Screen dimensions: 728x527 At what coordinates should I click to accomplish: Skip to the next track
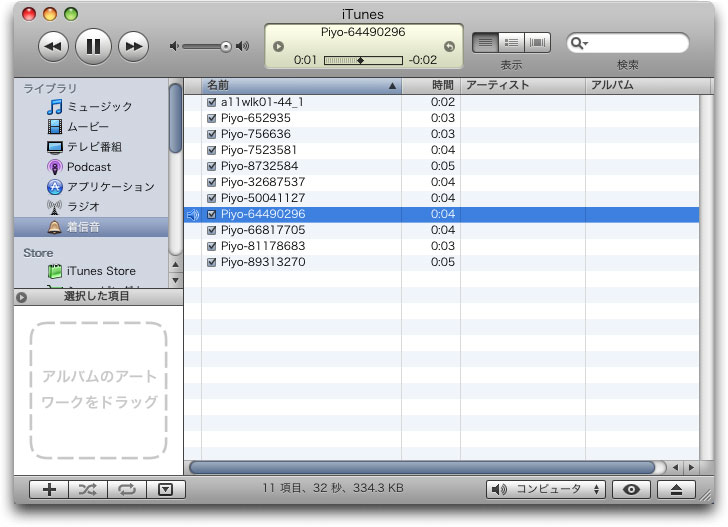133,46
